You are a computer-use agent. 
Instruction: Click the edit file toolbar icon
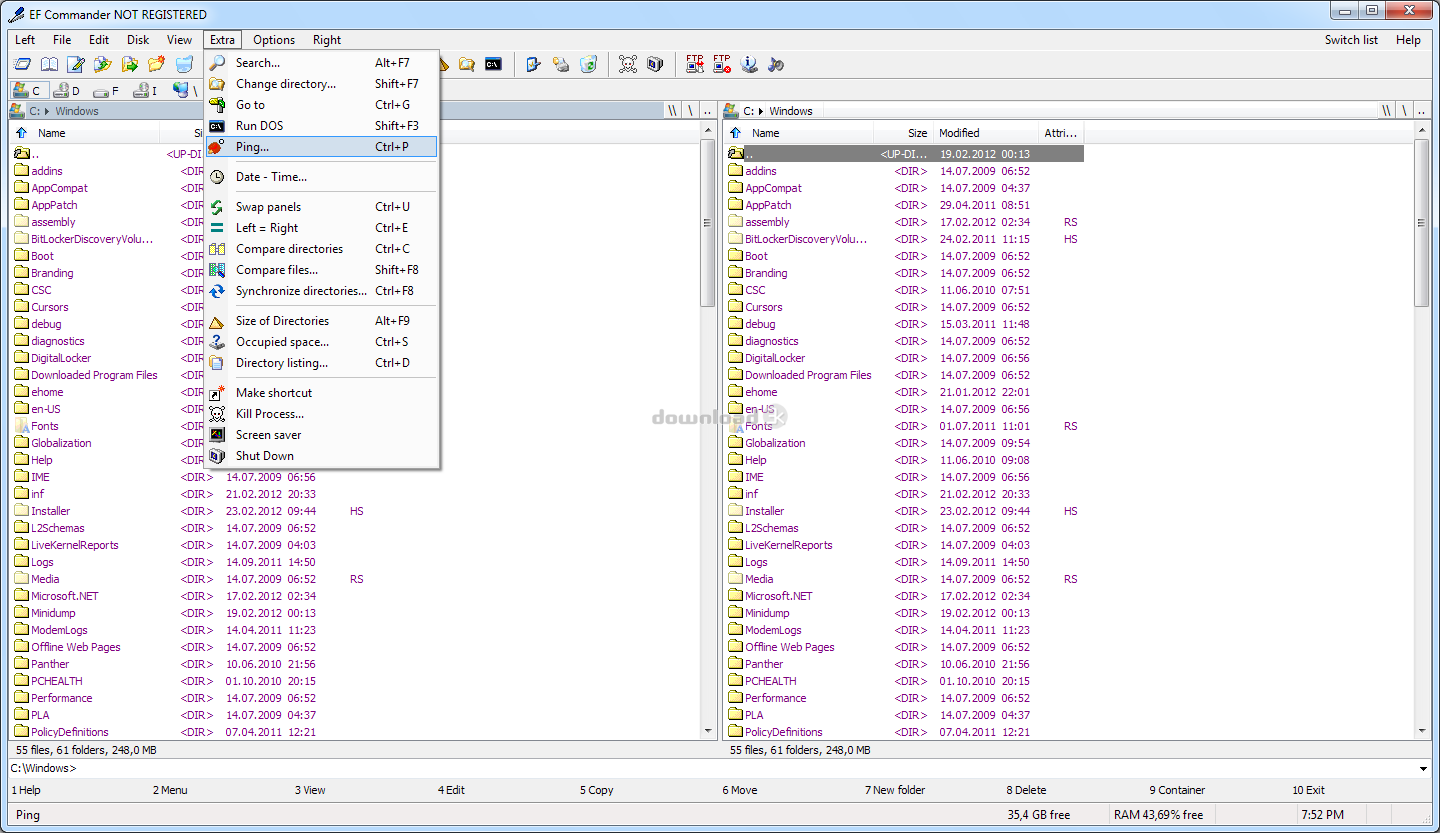pyautogui.click(x=75, y=65)
